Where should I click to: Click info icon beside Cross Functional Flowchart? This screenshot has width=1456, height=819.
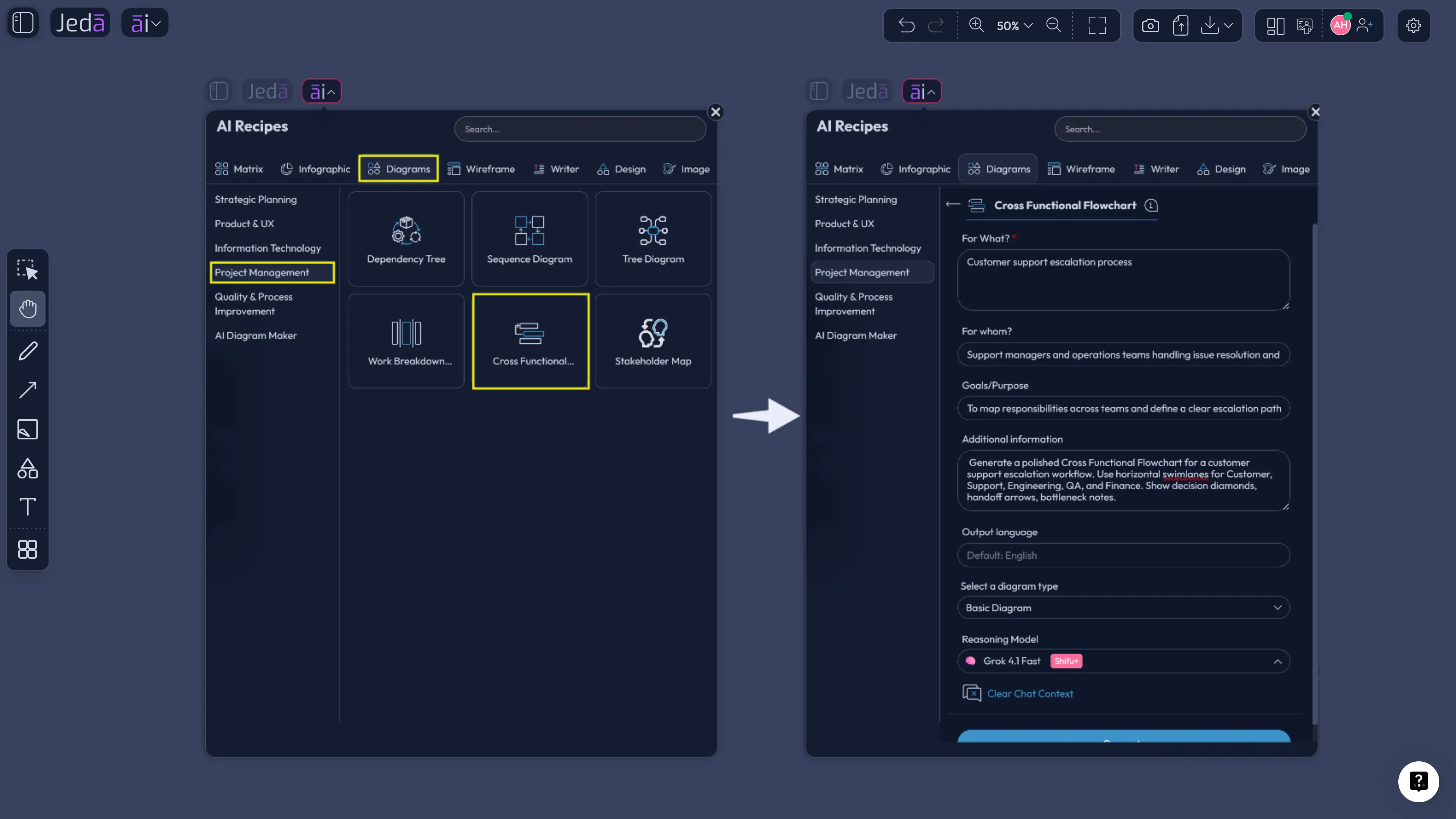tap(1151, 205)
